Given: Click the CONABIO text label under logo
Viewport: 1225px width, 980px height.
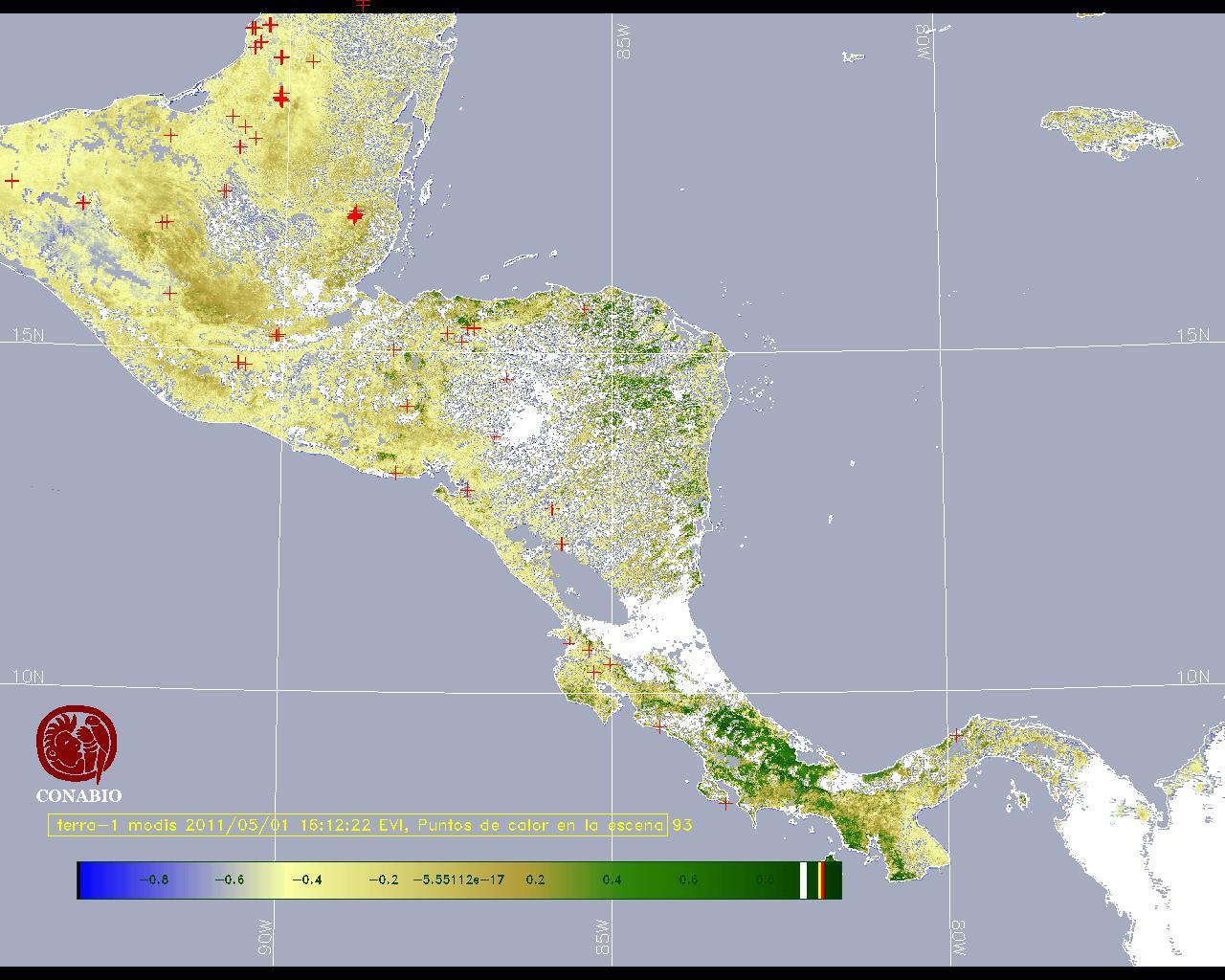Looking at the screenshot, I should pos(78,795).
